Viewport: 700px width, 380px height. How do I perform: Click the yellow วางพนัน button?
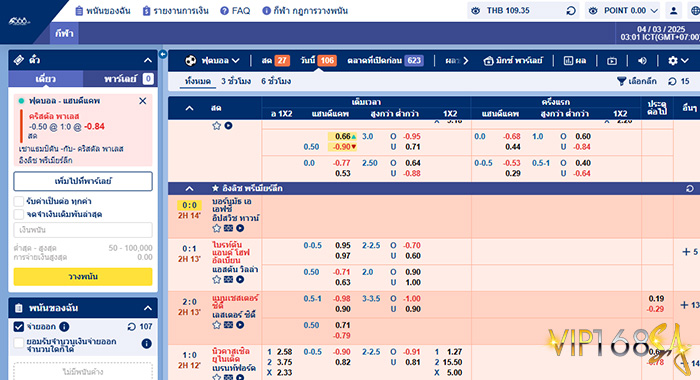83,276
